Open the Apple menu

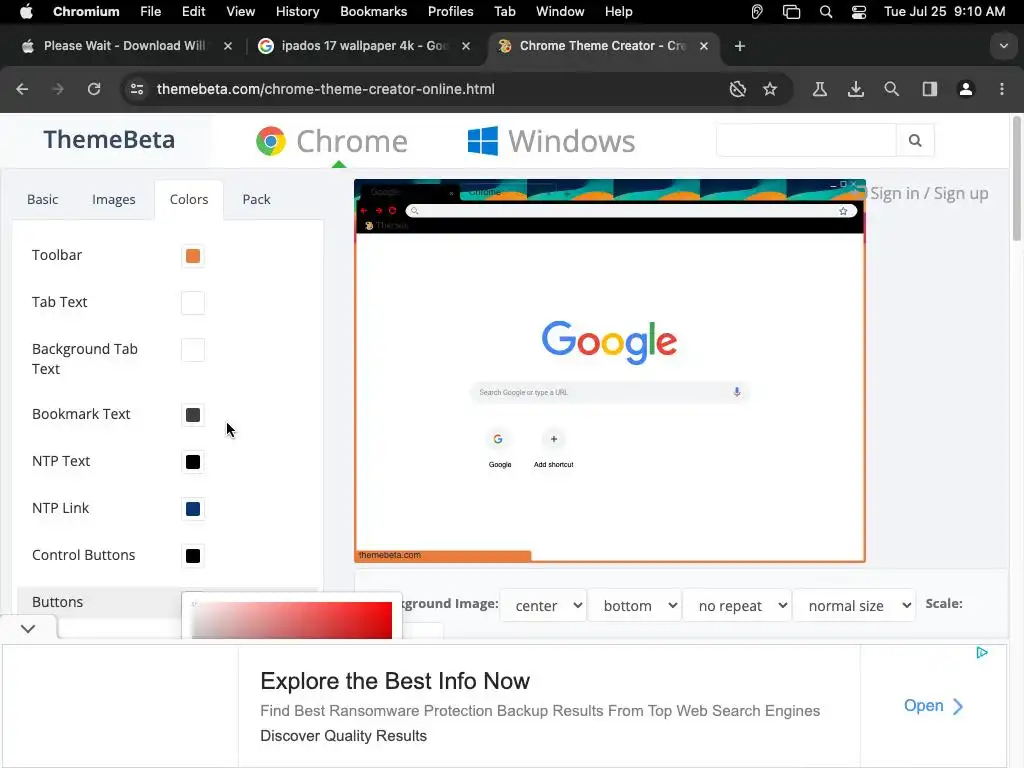click(26, 12)
